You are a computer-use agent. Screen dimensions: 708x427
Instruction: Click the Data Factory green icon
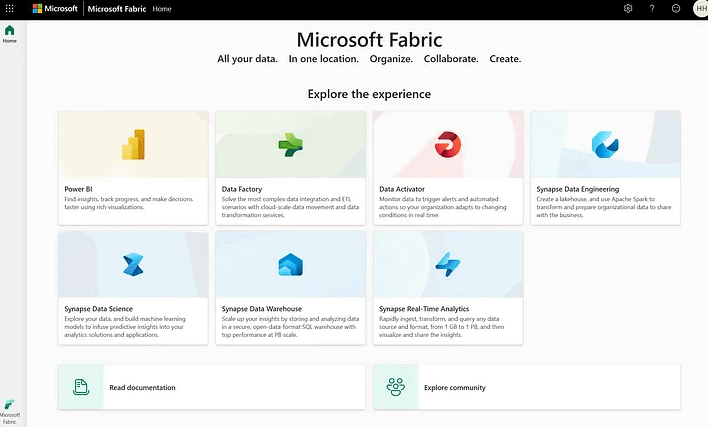coord(290,145)
